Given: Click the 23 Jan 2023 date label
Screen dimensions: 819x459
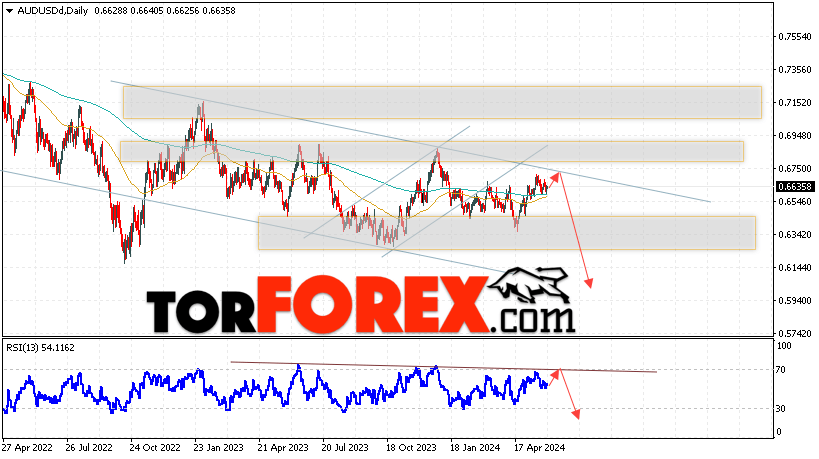Looking at the screenshot, I should point(218,448).
